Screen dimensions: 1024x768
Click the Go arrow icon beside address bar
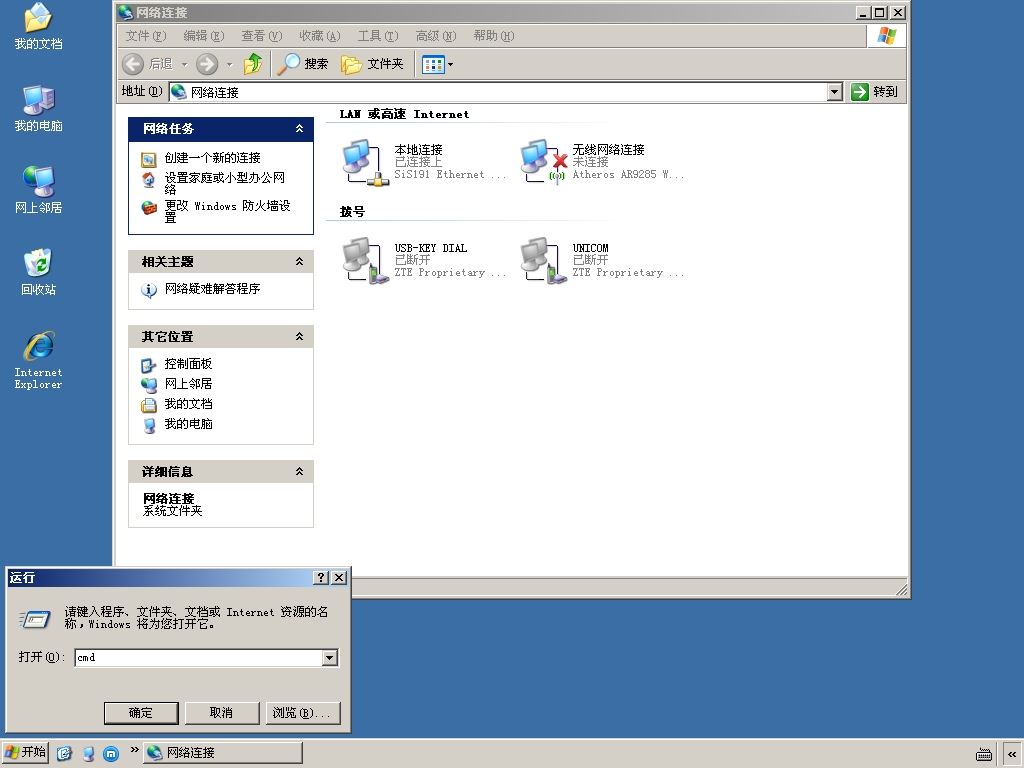859,91
